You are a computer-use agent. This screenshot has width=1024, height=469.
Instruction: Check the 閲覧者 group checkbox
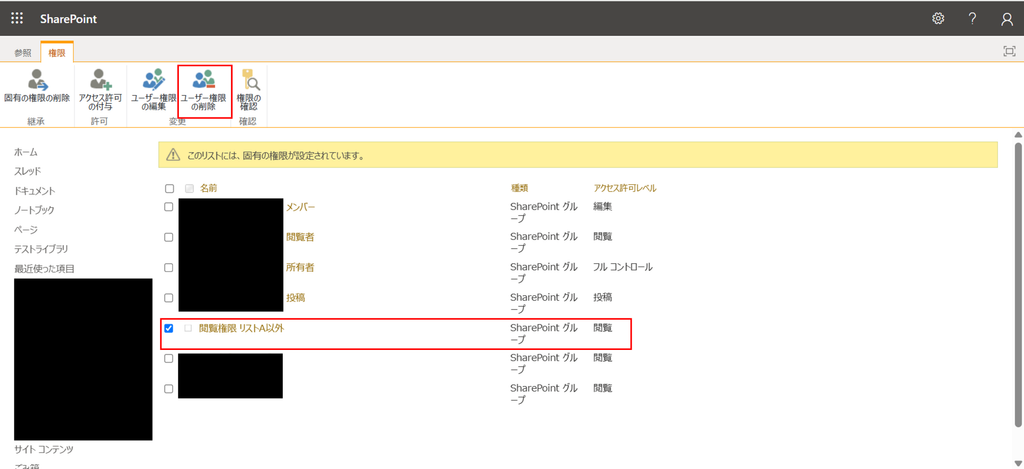click(x=168, y=237)
